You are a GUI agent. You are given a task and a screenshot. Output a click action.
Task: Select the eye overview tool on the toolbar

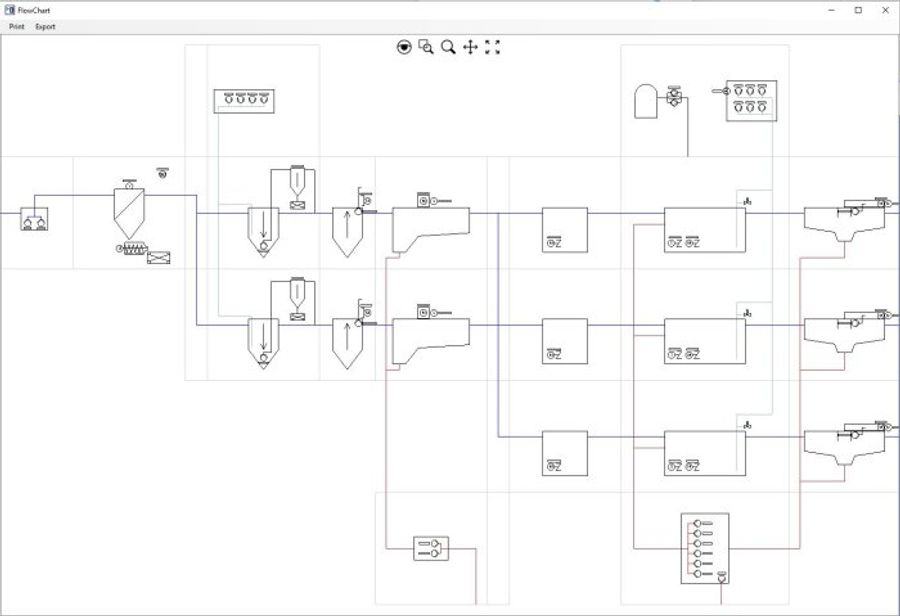coord(402,46)
